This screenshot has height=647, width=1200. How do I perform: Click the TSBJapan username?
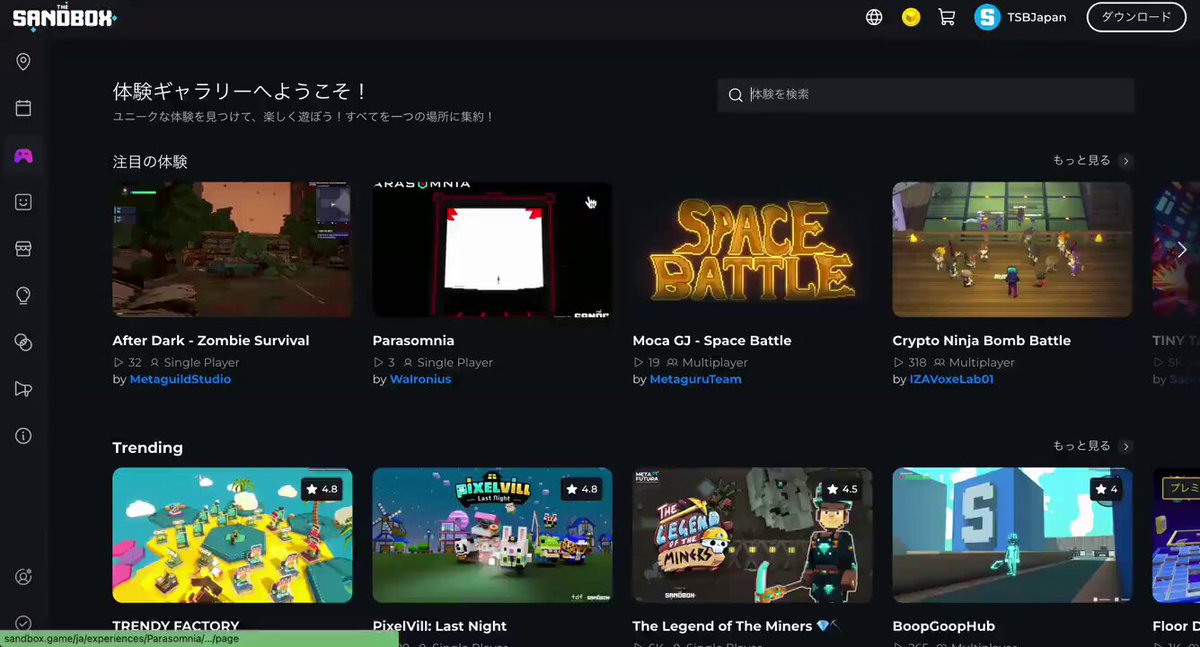click(1037, 17)
